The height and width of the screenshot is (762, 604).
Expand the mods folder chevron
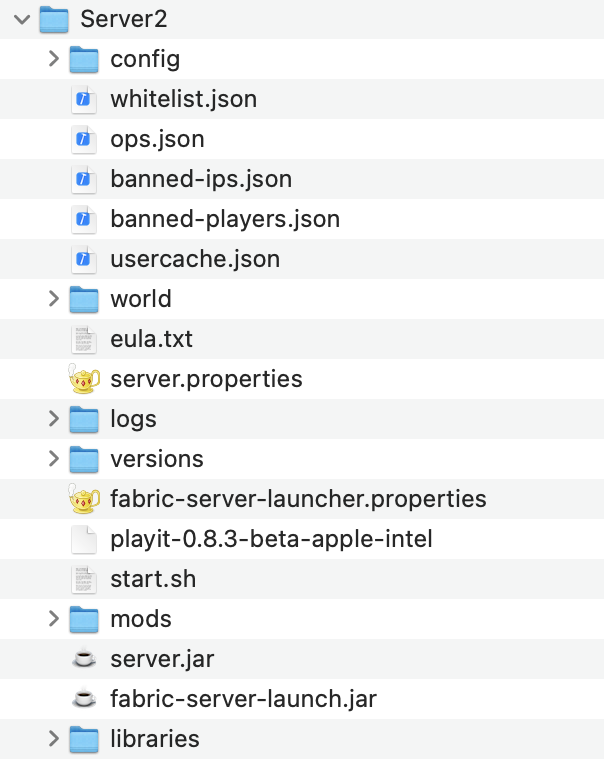coord(54,618)
